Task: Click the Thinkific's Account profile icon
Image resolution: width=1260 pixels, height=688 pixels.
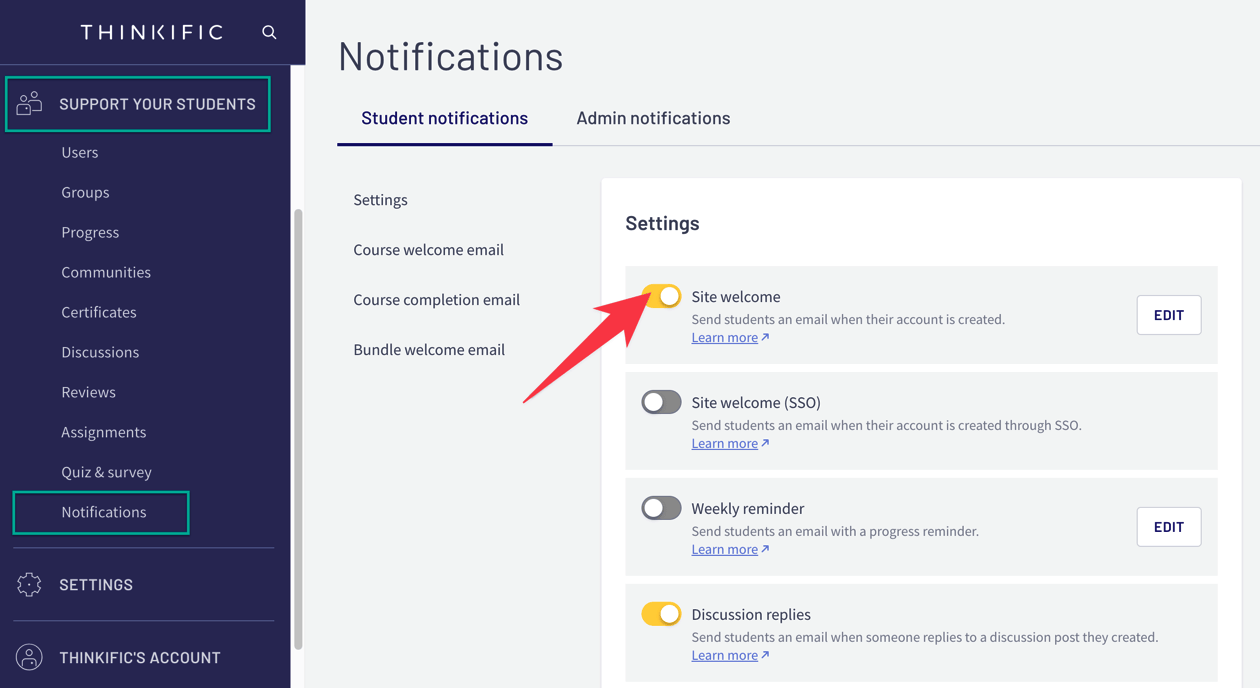Action: tap(29, 657)
